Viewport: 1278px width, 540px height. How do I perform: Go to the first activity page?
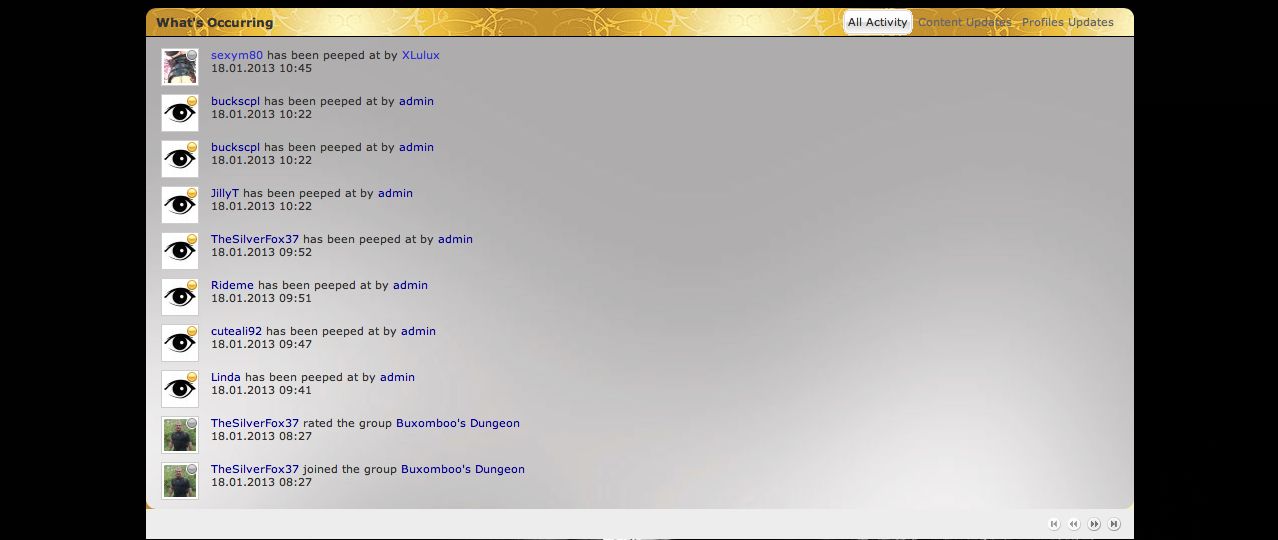[x=1054, y=524]
